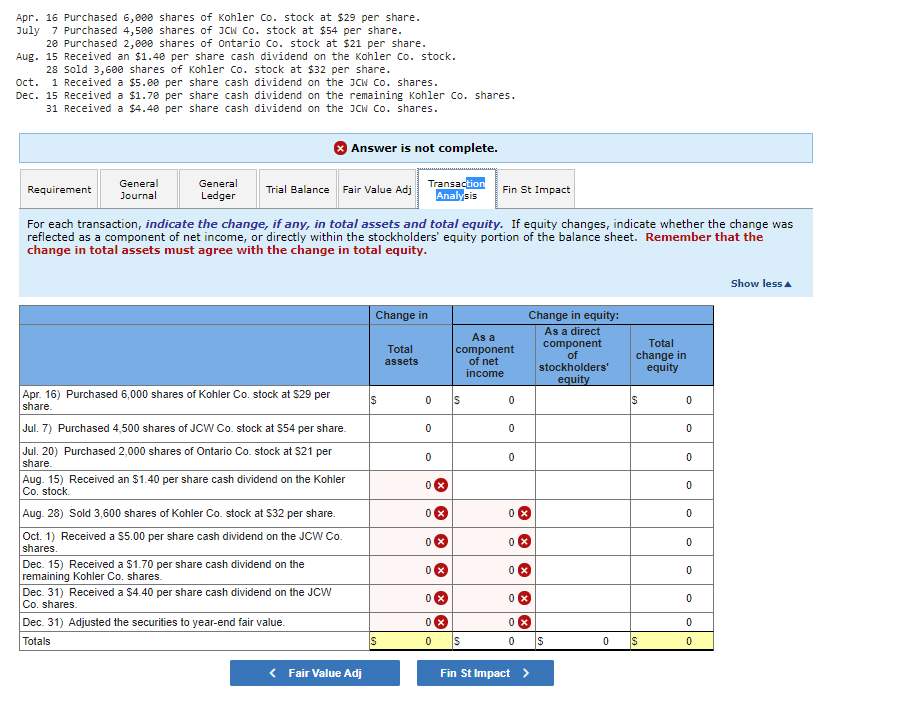Open the Requirement tab
Screen dimensions: 902x713
coord(59,189)
